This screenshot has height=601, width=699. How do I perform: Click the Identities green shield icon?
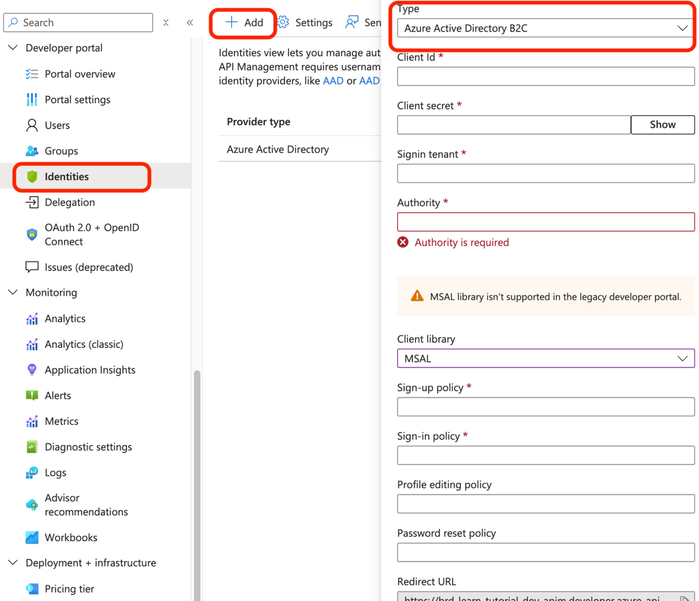32,177
